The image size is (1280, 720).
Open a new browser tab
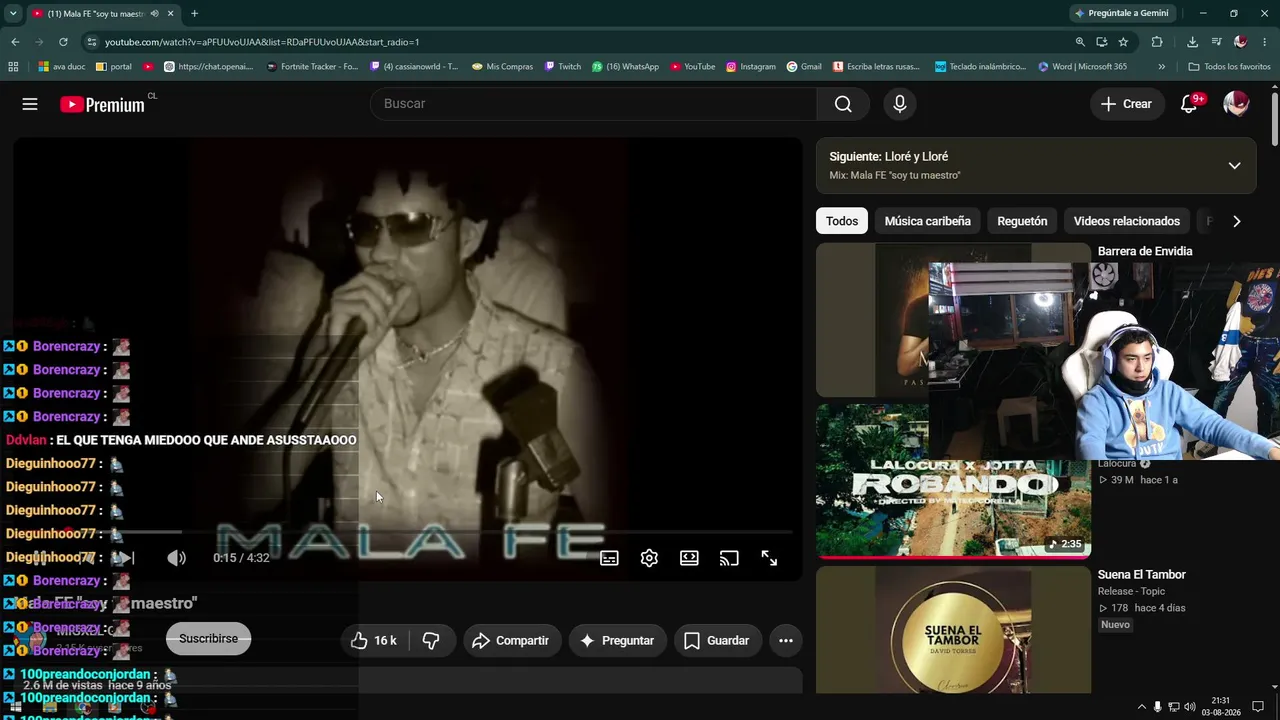click(x=194, y=13)
